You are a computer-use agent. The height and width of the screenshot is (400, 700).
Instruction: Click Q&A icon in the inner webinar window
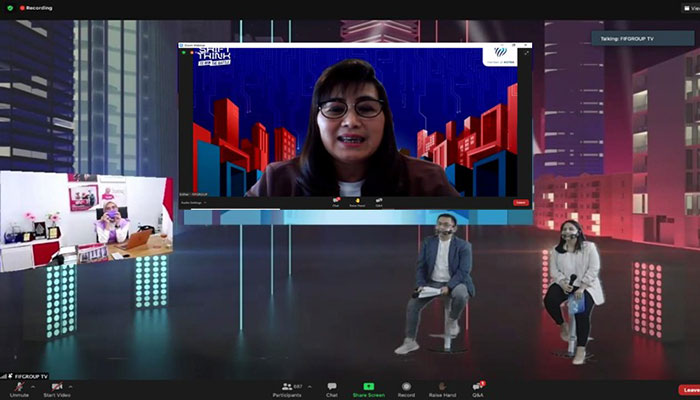click(379, 201)
